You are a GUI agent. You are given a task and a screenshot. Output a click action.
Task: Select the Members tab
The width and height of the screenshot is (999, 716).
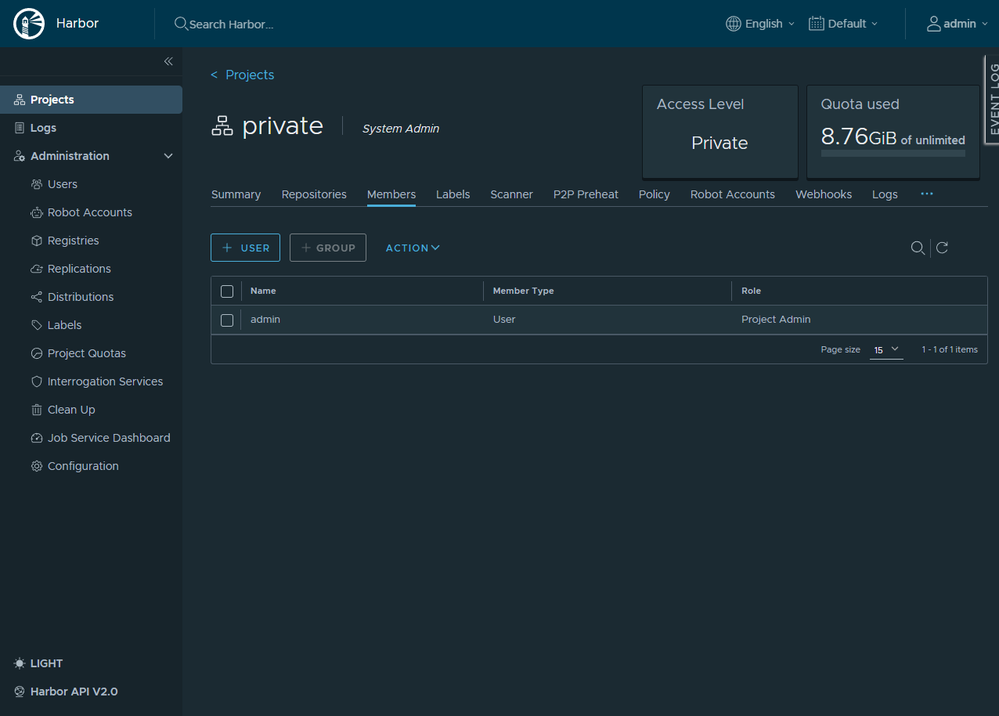391,194
